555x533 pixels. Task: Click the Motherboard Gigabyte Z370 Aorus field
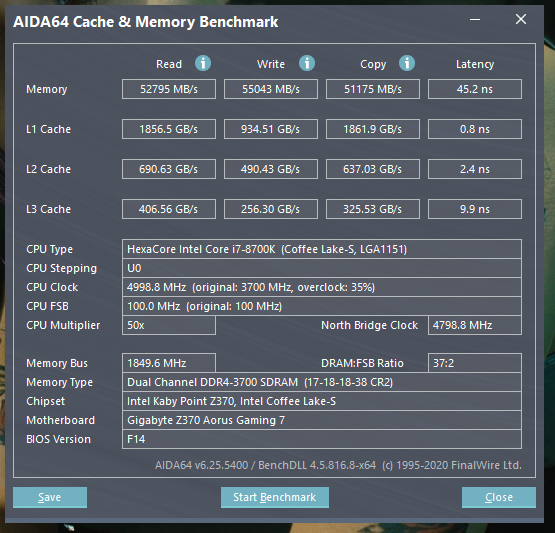[x=322, y=420]
